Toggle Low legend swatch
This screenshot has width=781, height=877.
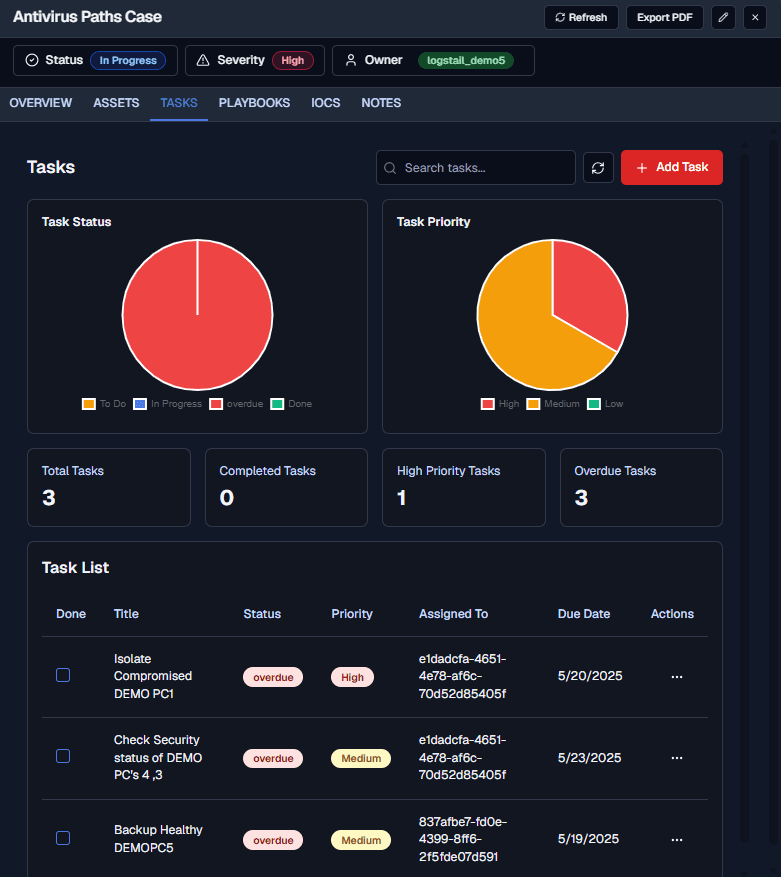[x=594, y=404]
